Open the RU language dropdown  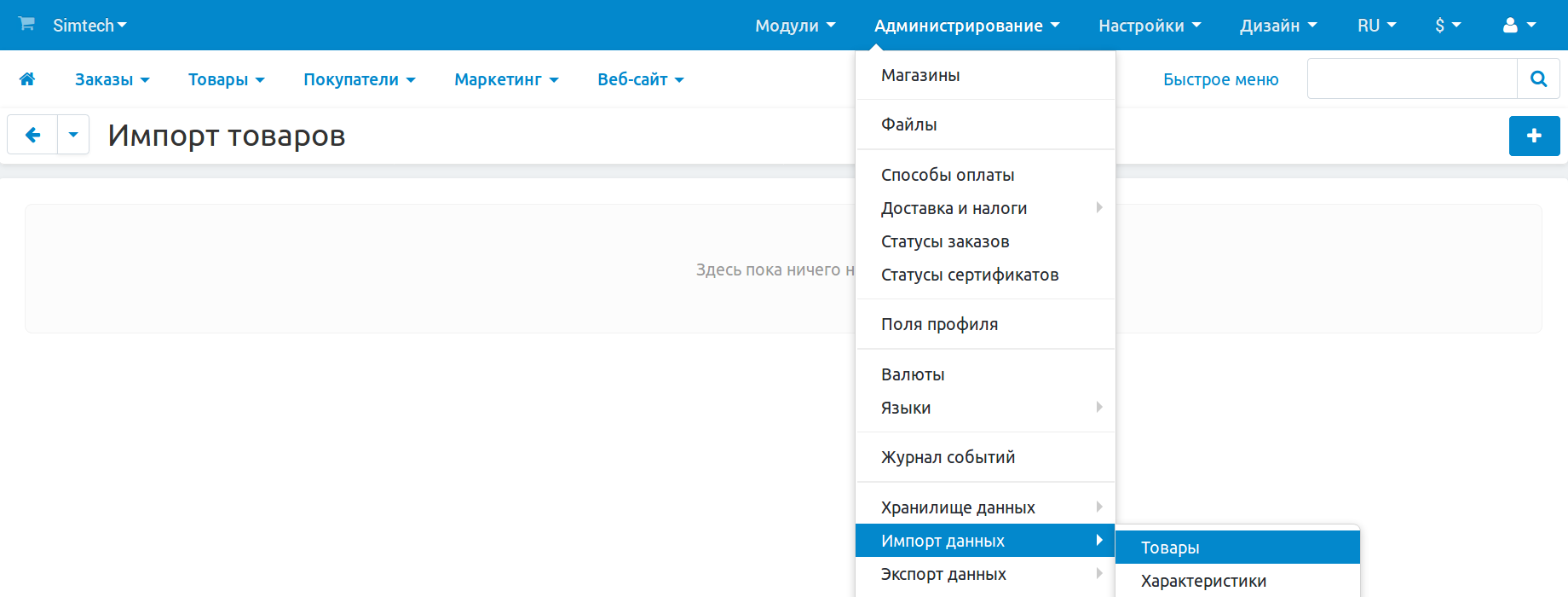1376,26
